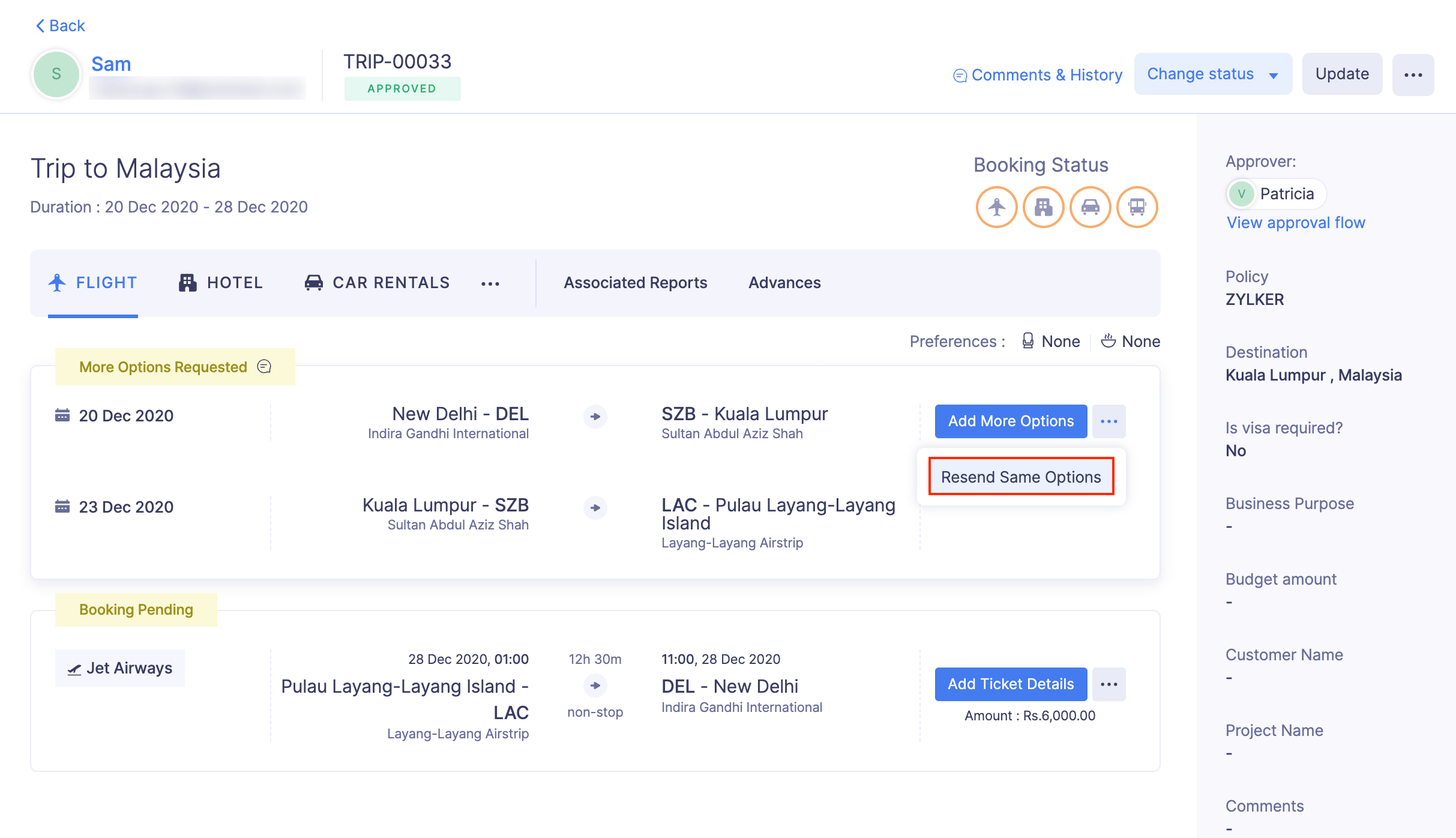Click the car booking status icon

coord(1090,207)
